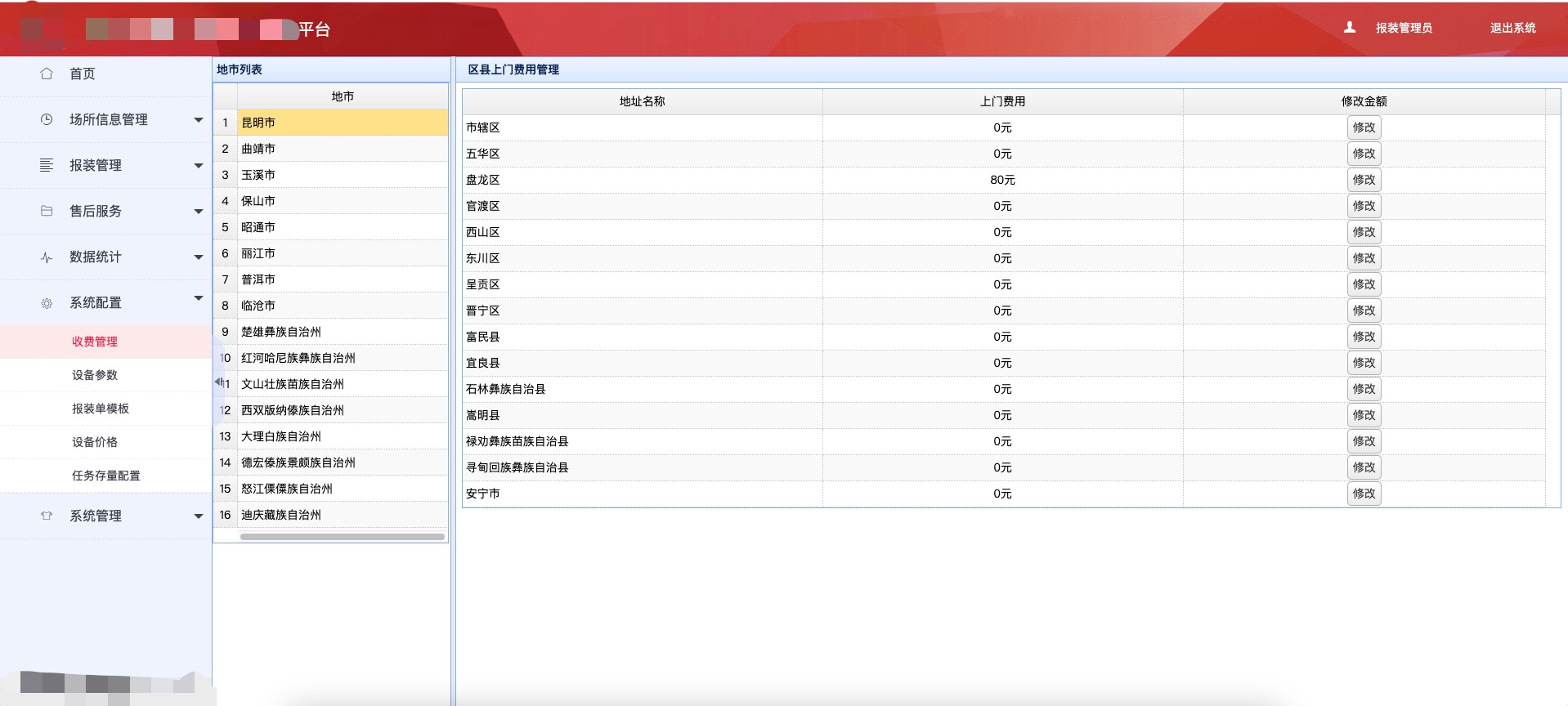This screenshot has height=706, width=1568.
Task: Click the clock icon for 场所信息管理
Action: tap(47, 119)
